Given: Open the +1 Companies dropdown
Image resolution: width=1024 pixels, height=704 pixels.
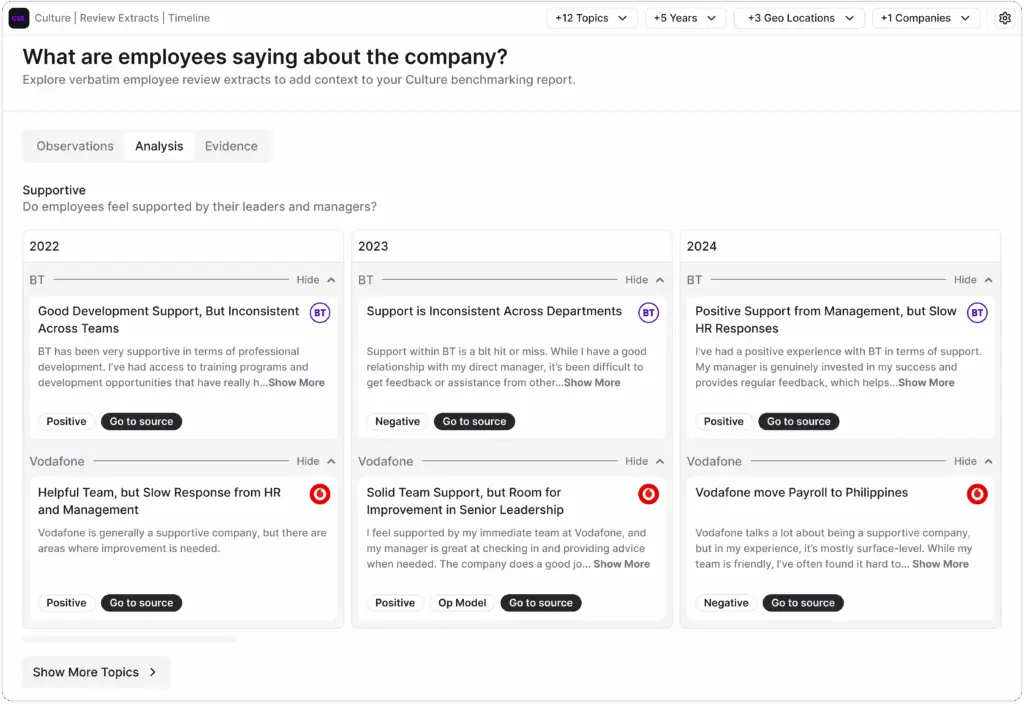Looking at the screenshot, I should pyautogui.click(x=925, y=18).
